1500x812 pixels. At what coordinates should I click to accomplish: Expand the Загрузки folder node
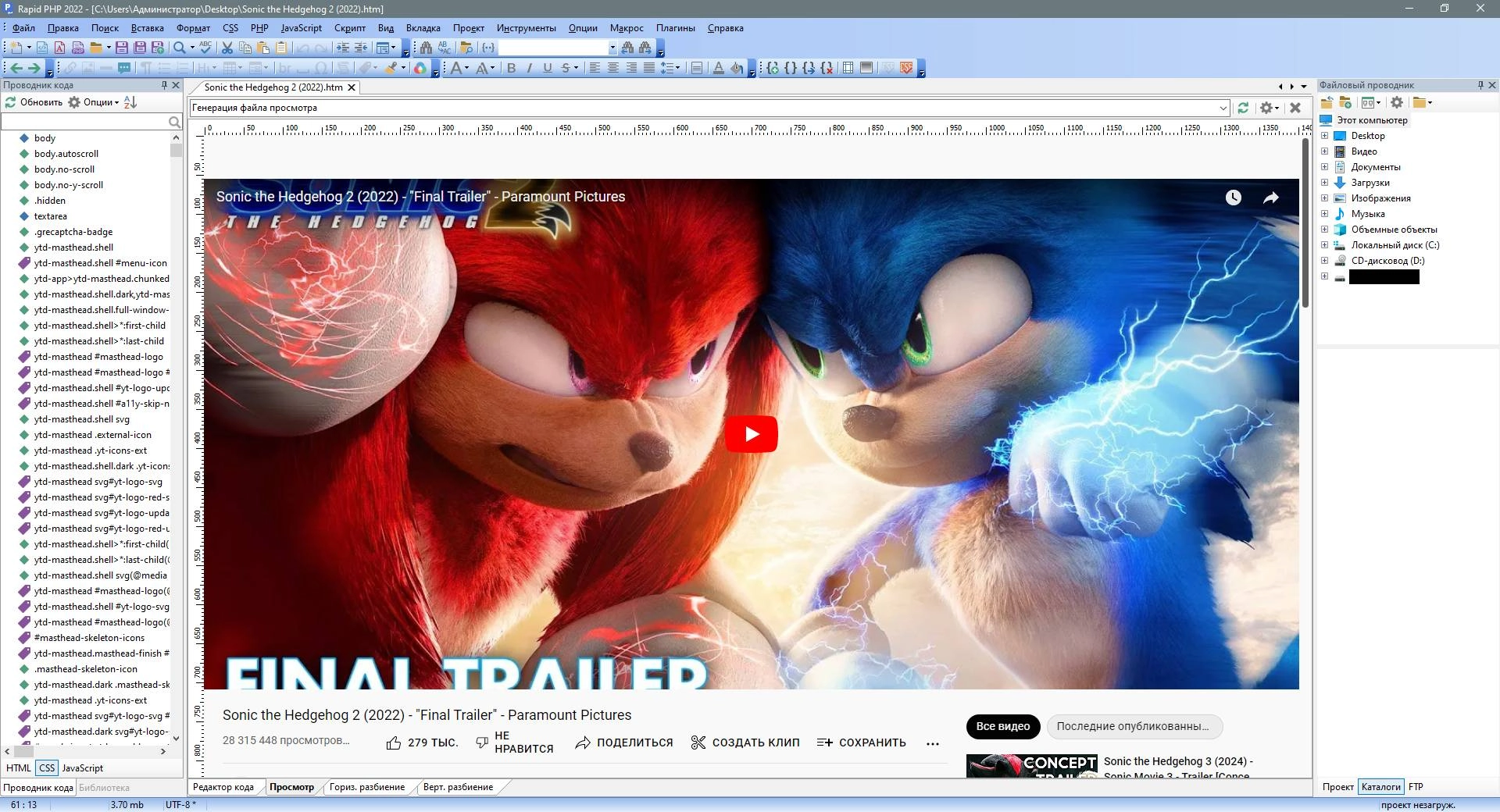pyautogui.click(x=1324, y=183)
